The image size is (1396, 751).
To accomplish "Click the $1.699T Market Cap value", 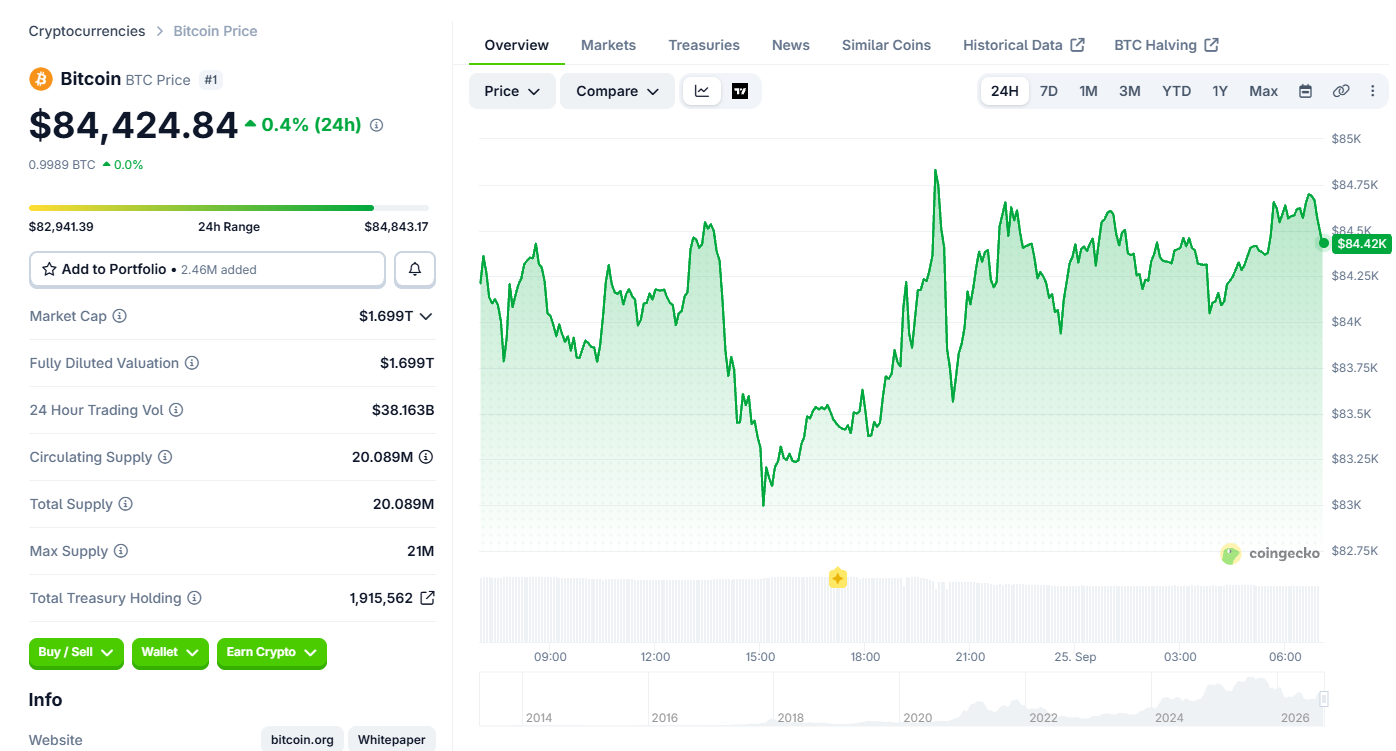I will pos(386,316).
